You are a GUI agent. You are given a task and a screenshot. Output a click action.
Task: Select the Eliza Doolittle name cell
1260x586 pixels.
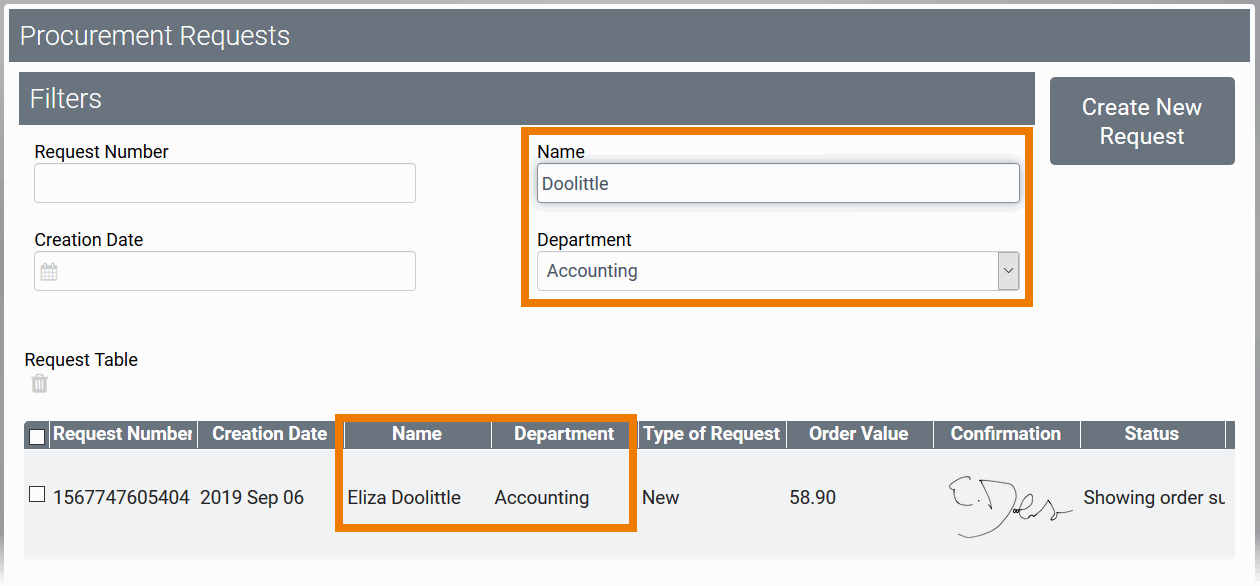click(x=404, y=498)
